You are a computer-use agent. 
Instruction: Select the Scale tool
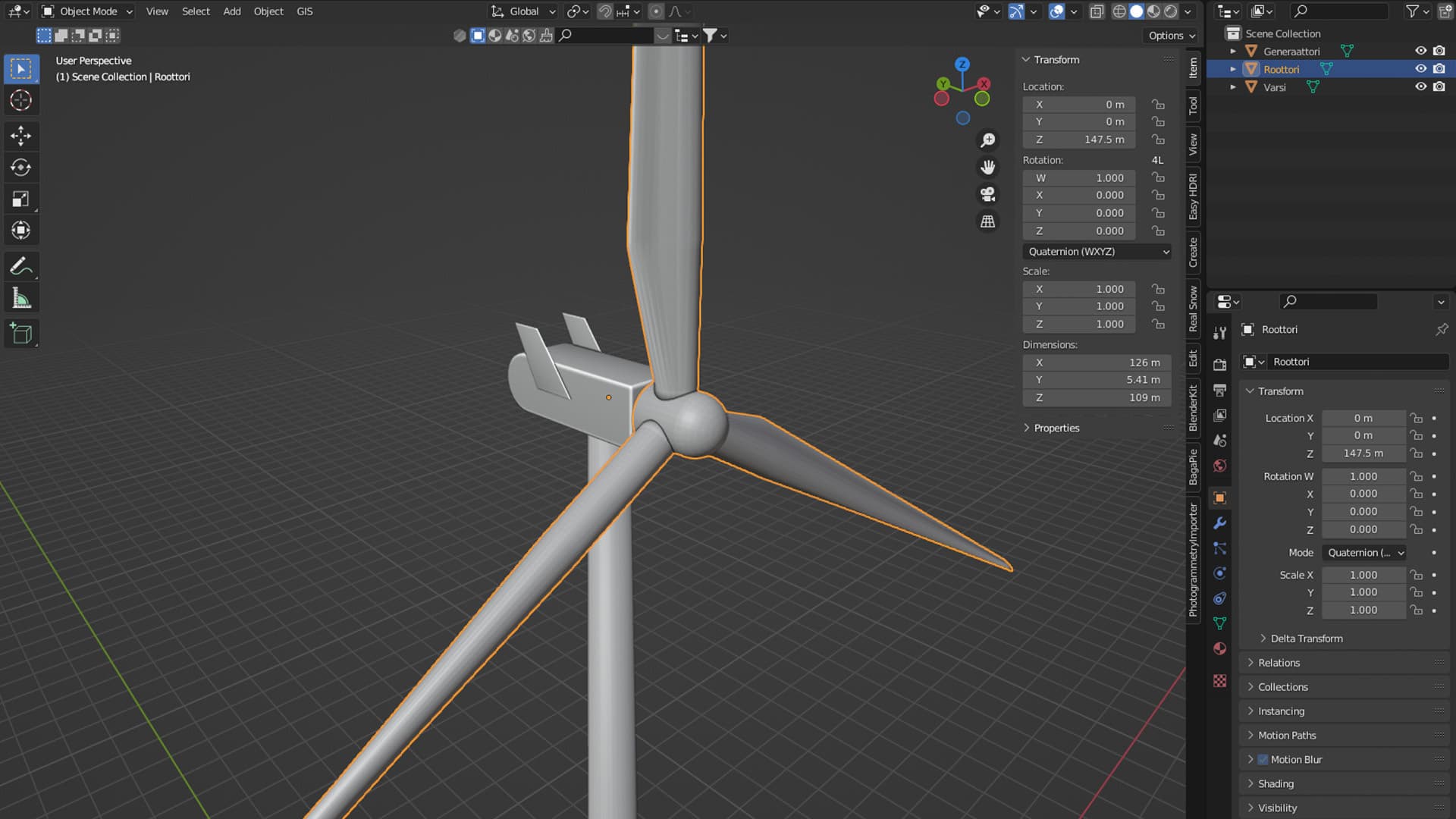[20, 199]
